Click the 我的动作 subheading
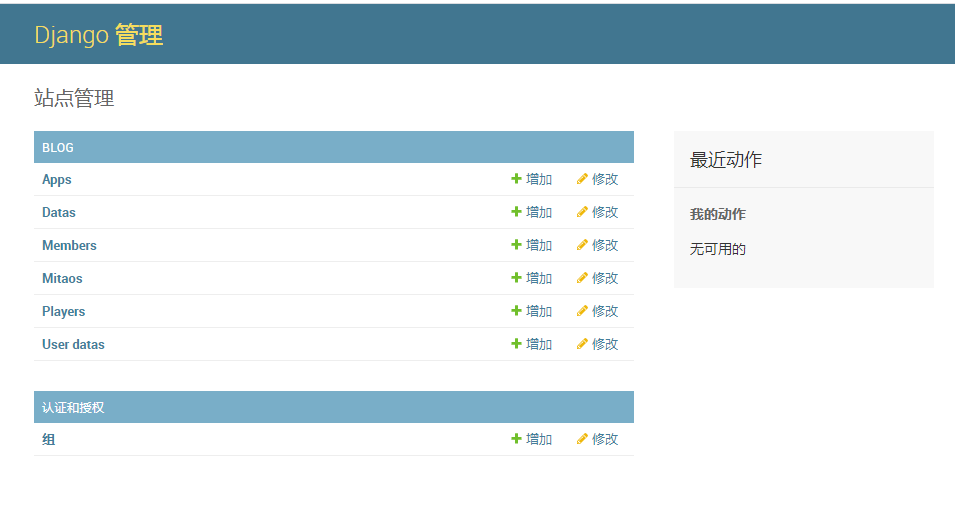 717,214
